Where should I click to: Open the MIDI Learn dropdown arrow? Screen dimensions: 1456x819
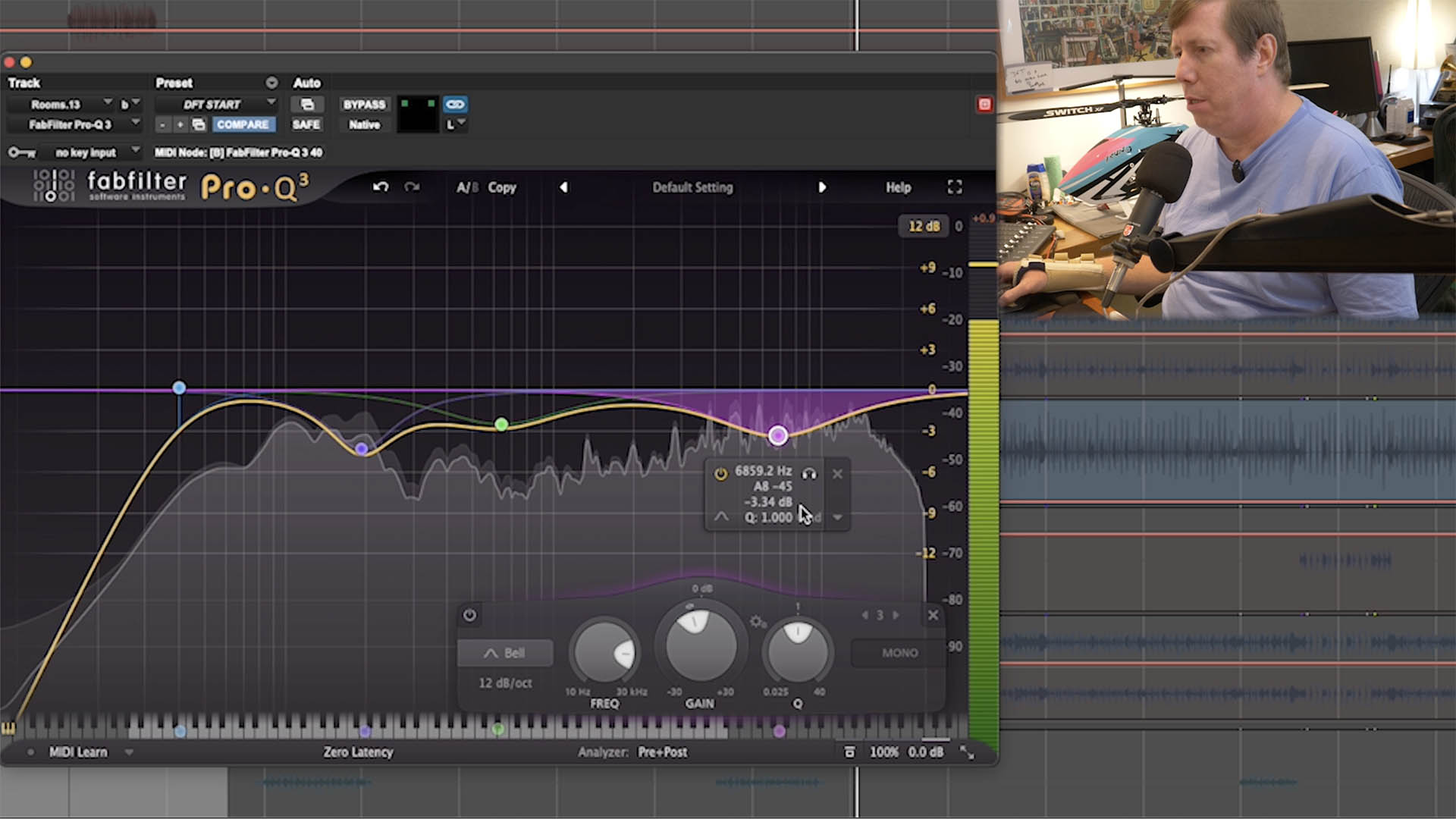pyautogui.click(x=129, y=752)
